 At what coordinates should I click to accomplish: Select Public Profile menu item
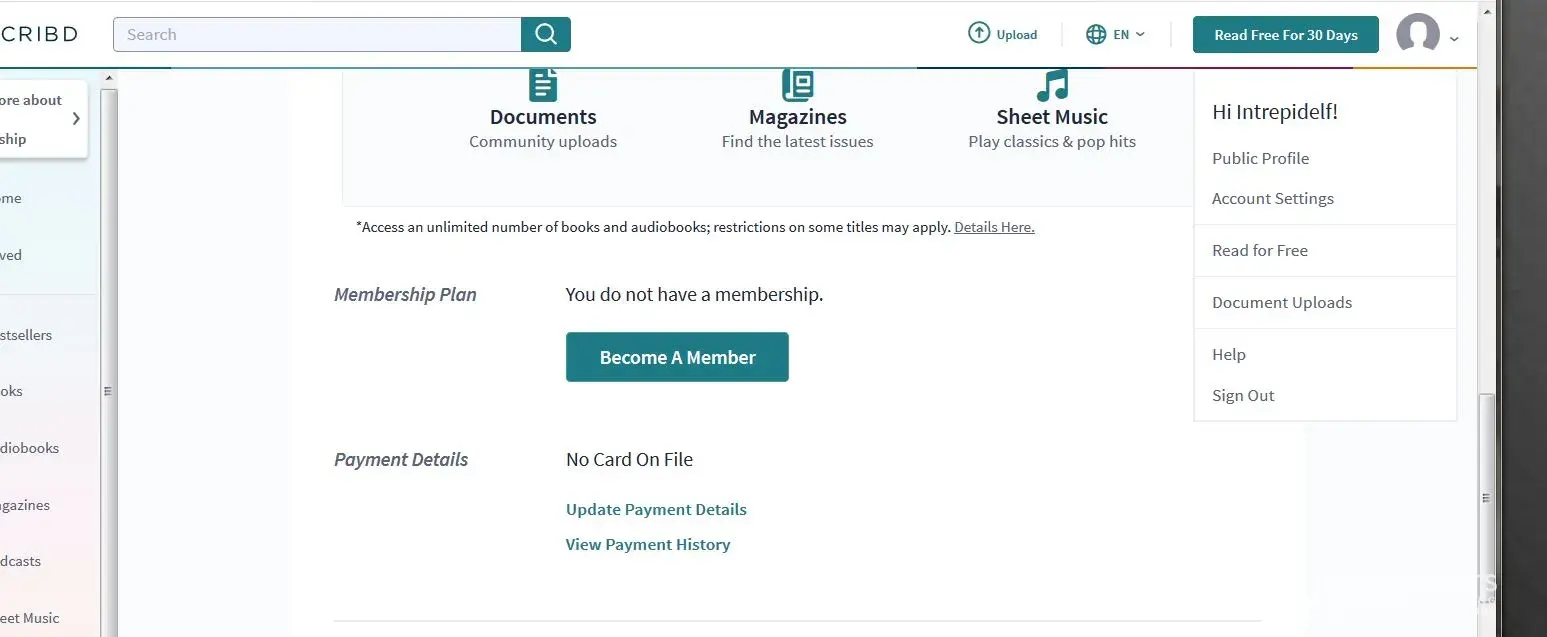tap(1260, 158)
